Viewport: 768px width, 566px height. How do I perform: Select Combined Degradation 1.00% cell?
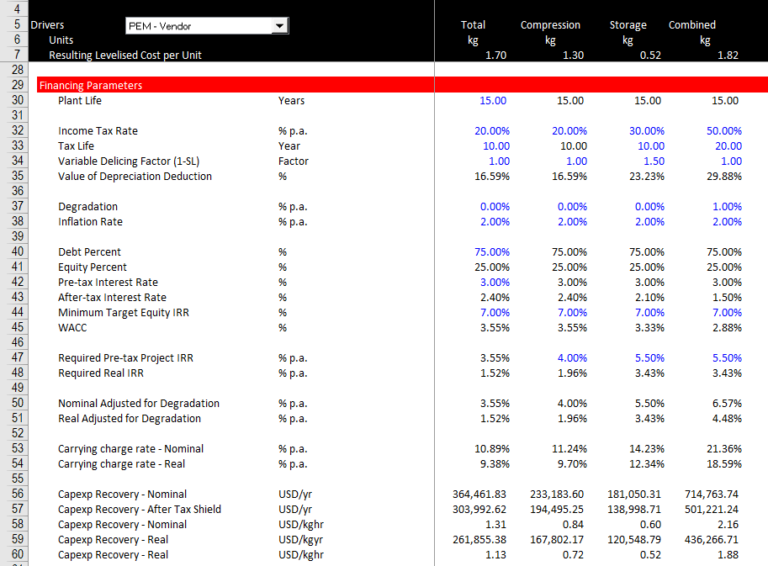coord(727,207)
